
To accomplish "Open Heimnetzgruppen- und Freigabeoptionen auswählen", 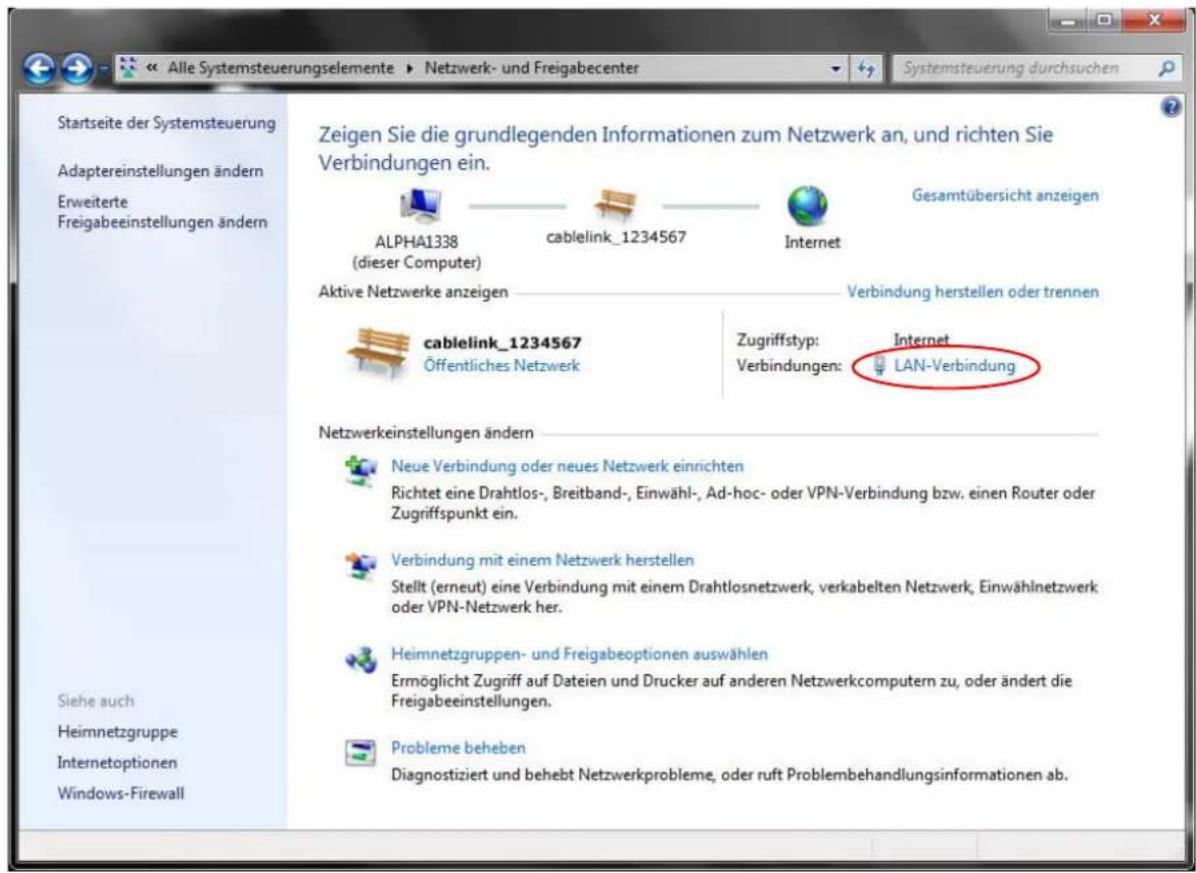I will [579, 654].
